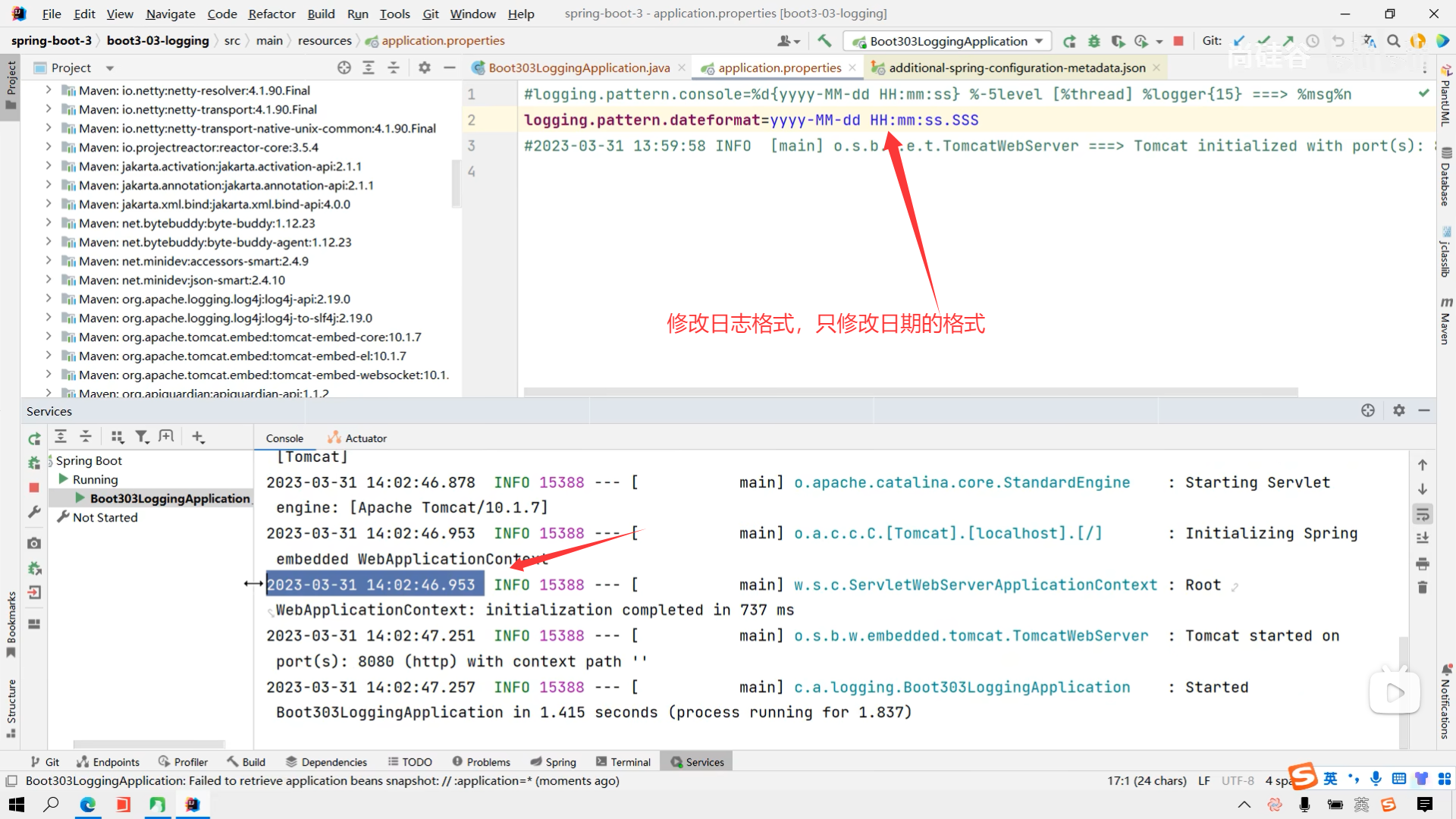Click the Debug bug icon in top toolbar
Viewport: 1456px width, 819px height.
pyautogui.click(x=1094, y=41)
